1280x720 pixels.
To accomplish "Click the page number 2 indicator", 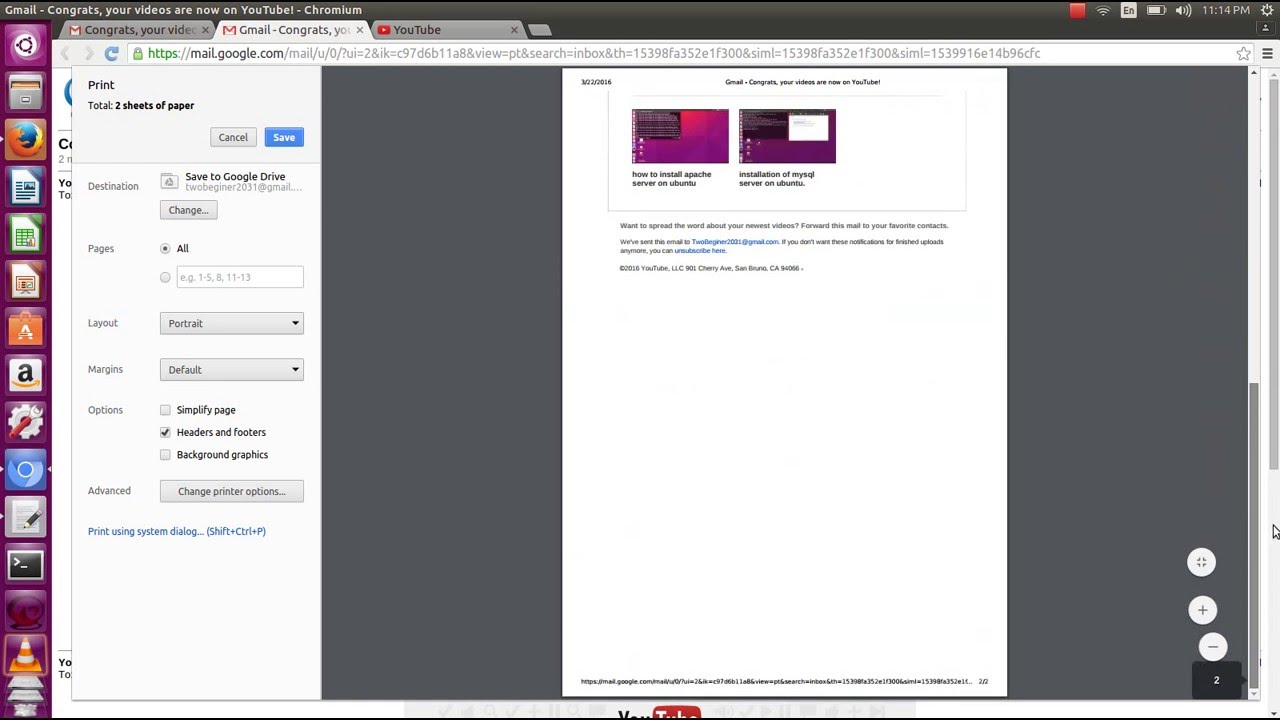I will 1216,680.
